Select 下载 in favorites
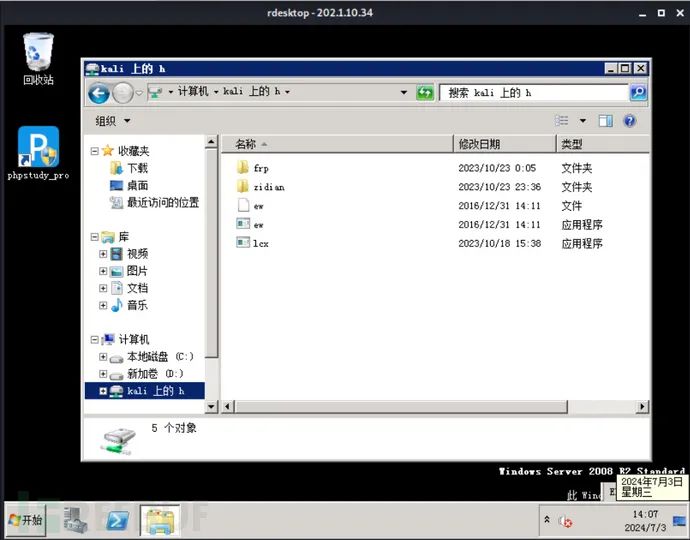The height and width of the screenshot is (540, 690). [x=128, y=168]
